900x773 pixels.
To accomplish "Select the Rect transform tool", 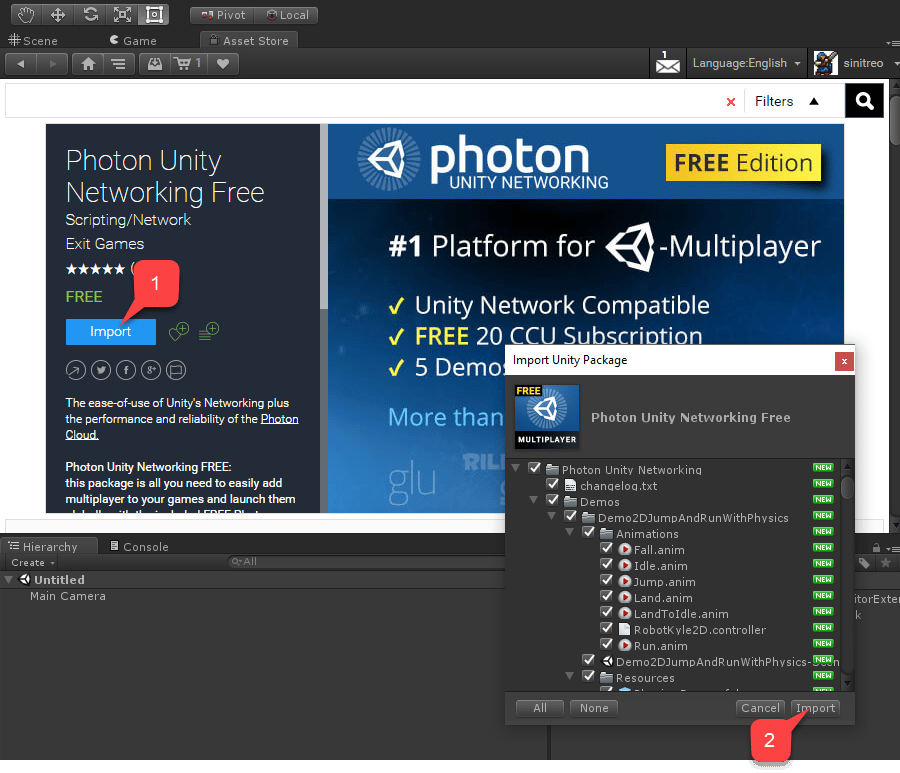I will [x=154, y=14].
